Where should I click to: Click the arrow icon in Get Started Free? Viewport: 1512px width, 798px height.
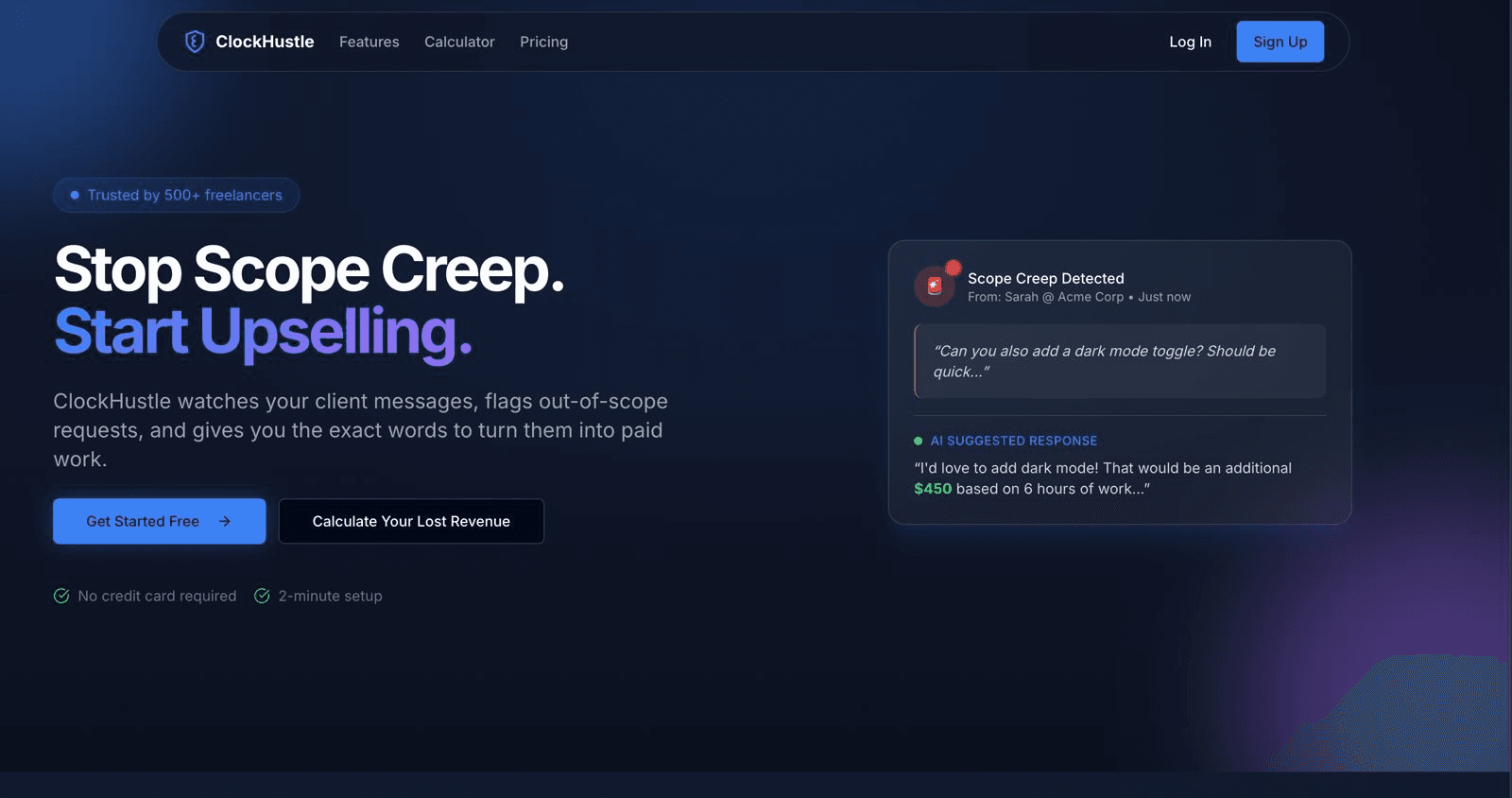(225, 521)
